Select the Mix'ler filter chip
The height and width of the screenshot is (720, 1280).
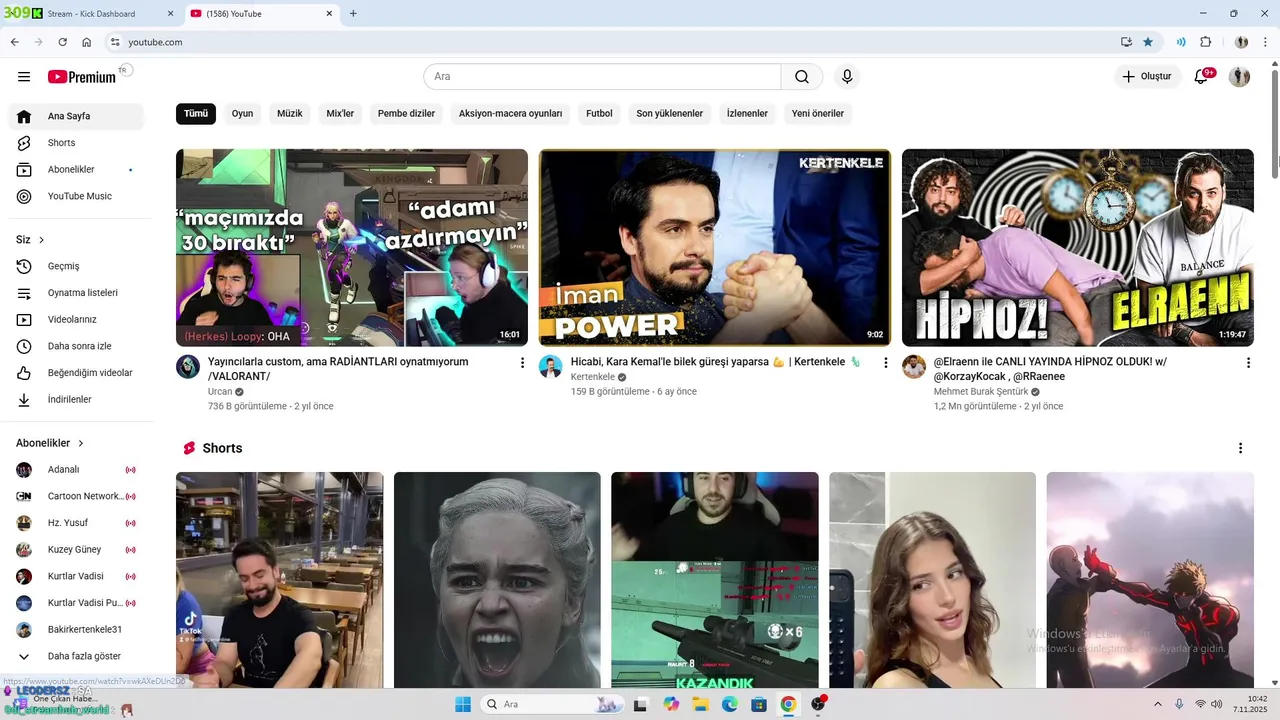tap(340, 114)
